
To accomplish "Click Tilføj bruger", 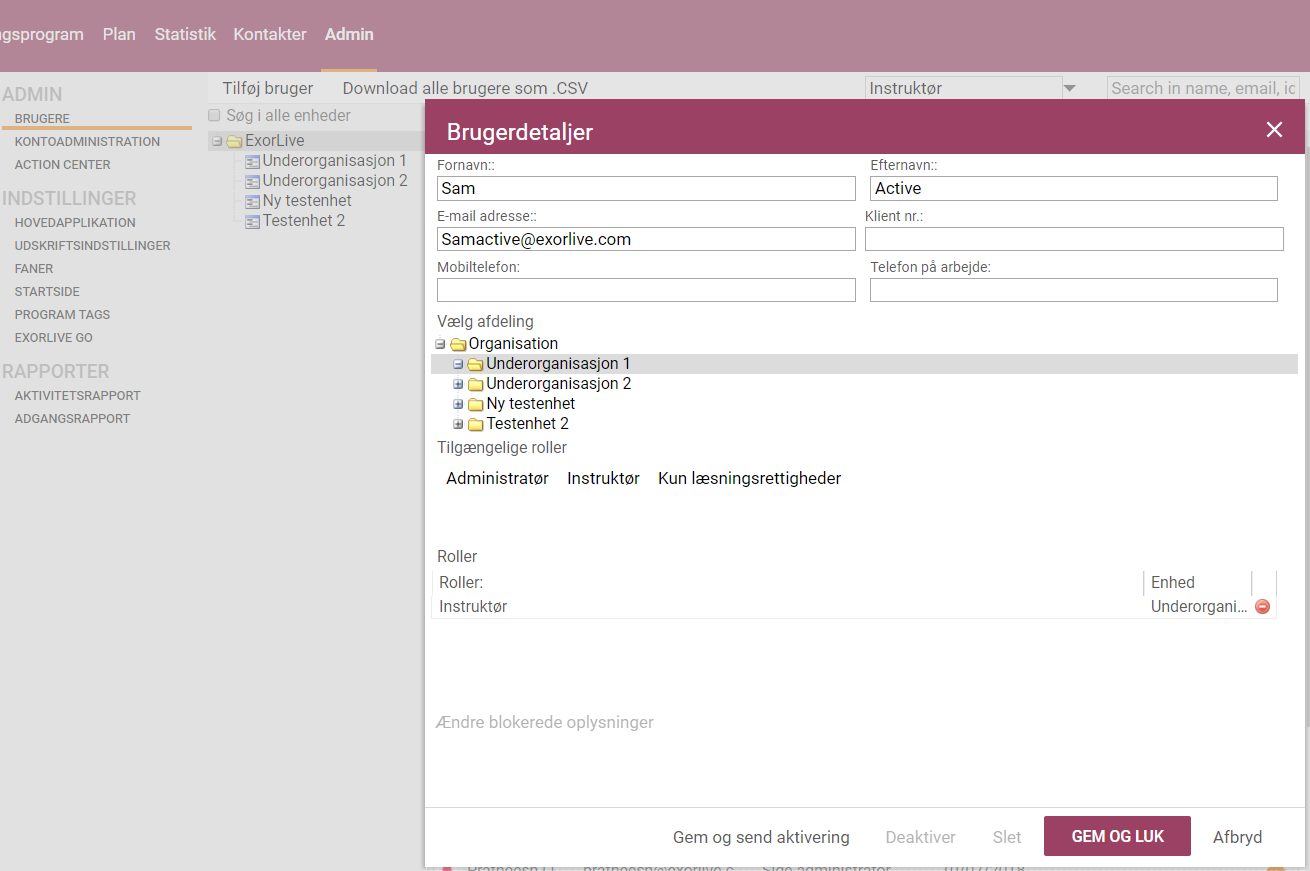I will [268, 88].
